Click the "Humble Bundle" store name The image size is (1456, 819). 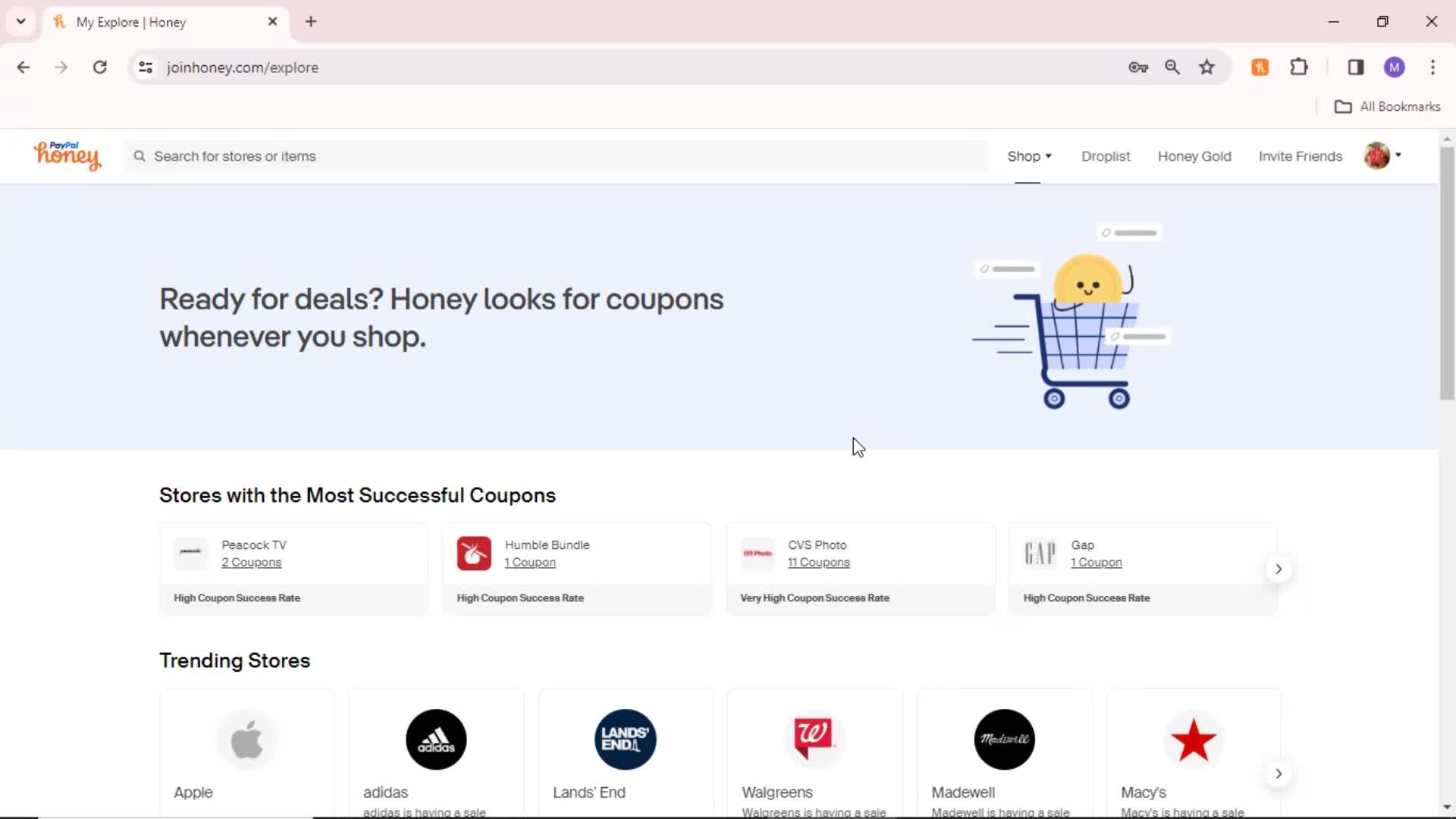547,545
